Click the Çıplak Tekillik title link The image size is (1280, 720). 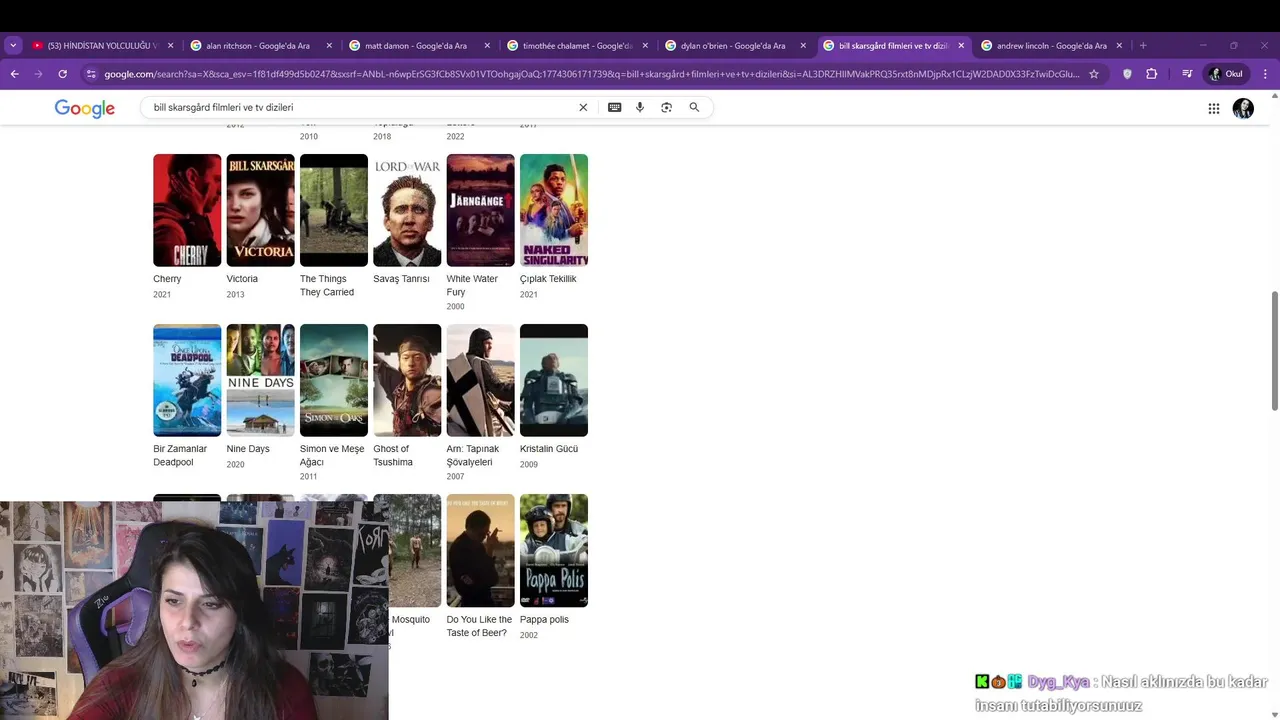click(548, 279)
